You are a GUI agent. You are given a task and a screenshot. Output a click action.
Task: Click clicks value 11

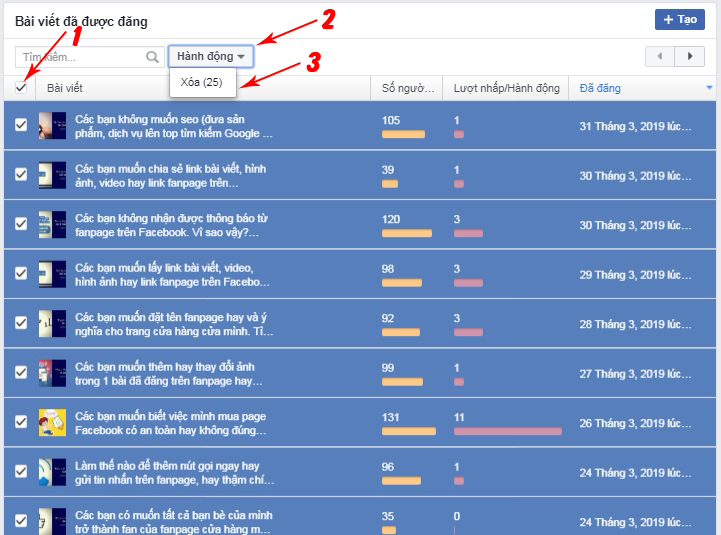459,417
